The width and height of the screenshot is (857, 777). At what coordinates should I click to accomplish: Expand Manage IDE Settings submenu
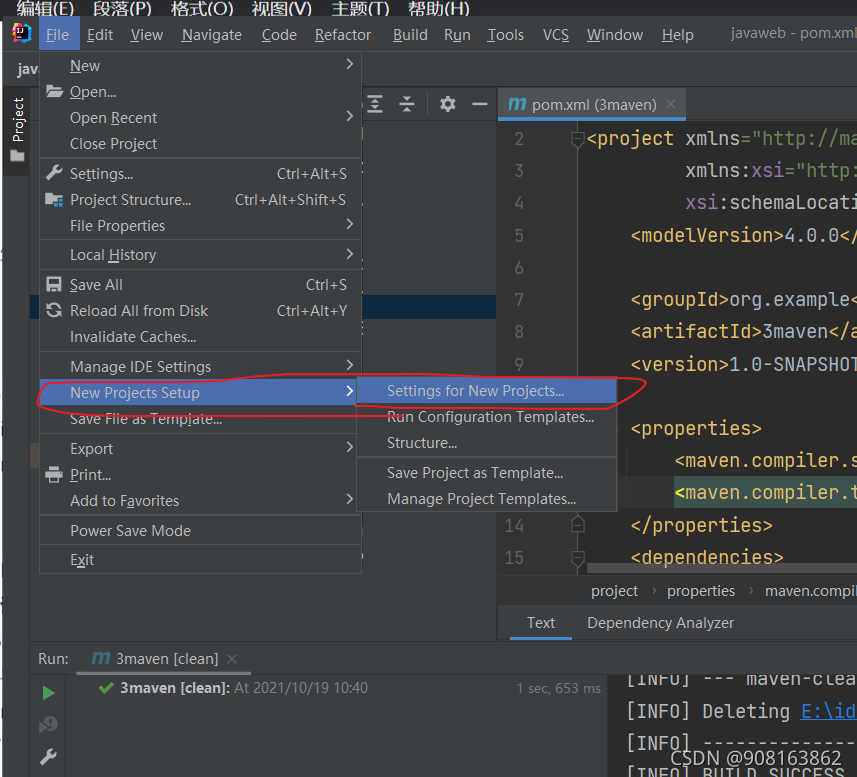click(x=350, y=365)
